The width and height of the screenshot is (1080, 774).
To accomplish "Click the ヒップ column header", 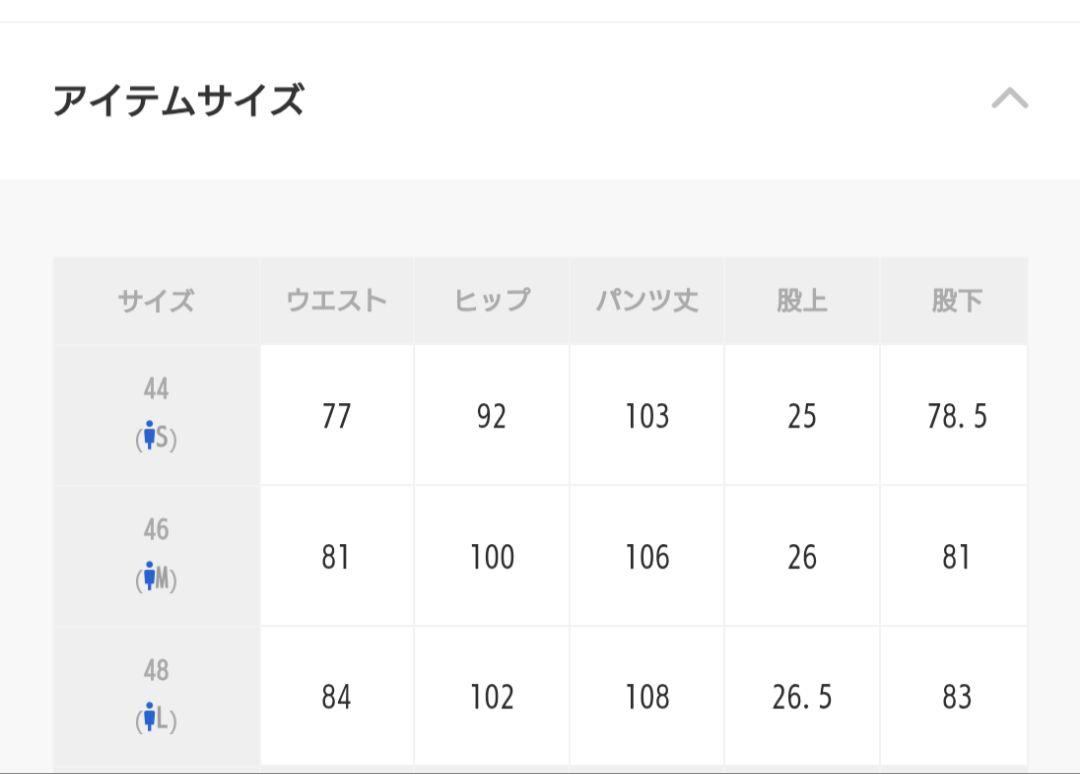I will point(492,301).
